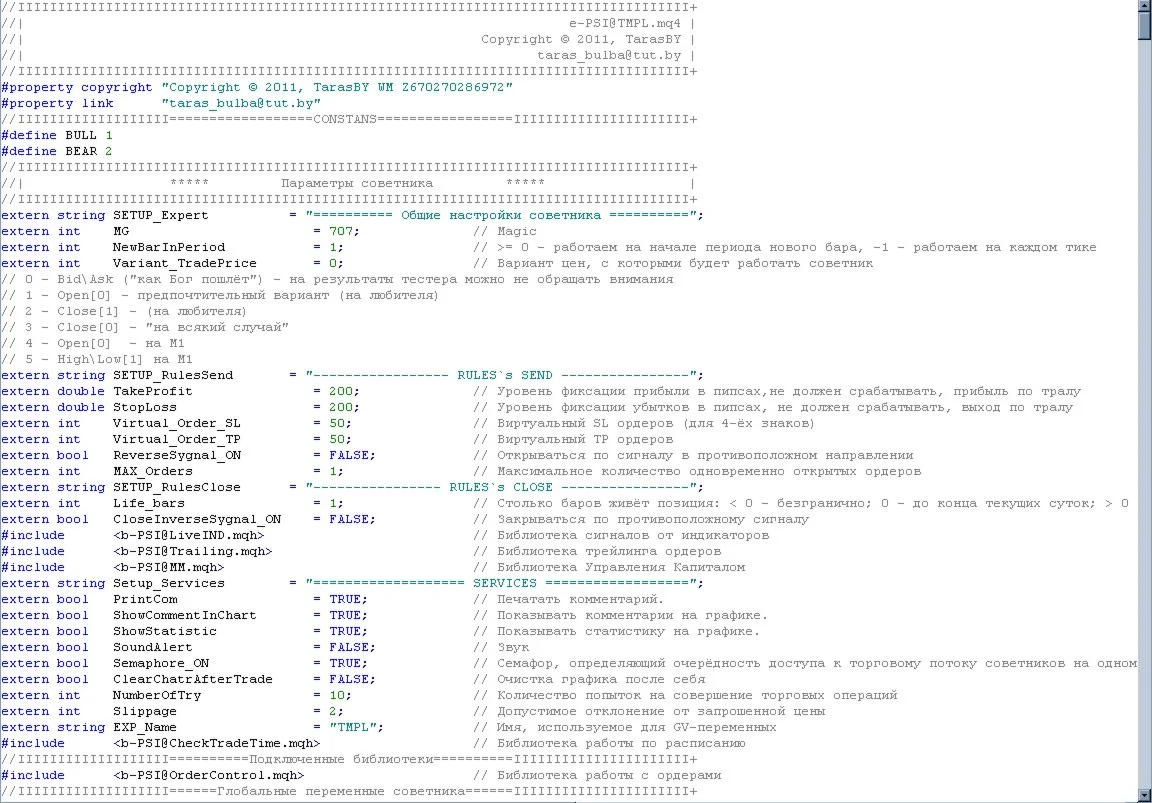
Task: Click the StopLoss variable name
Action: 144,407
